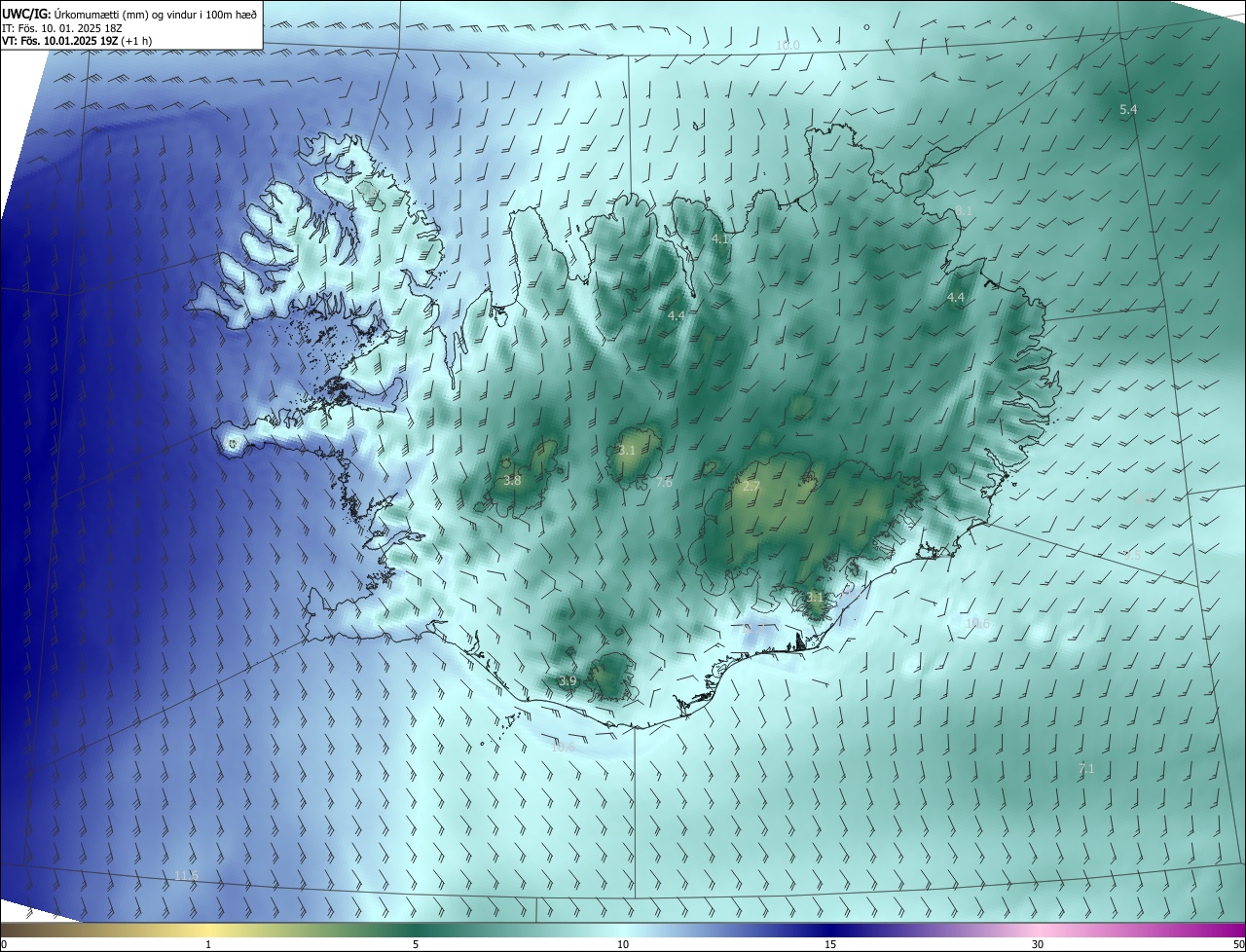Click the 2.7 value on the large glacier

click(x=751, y=486)
